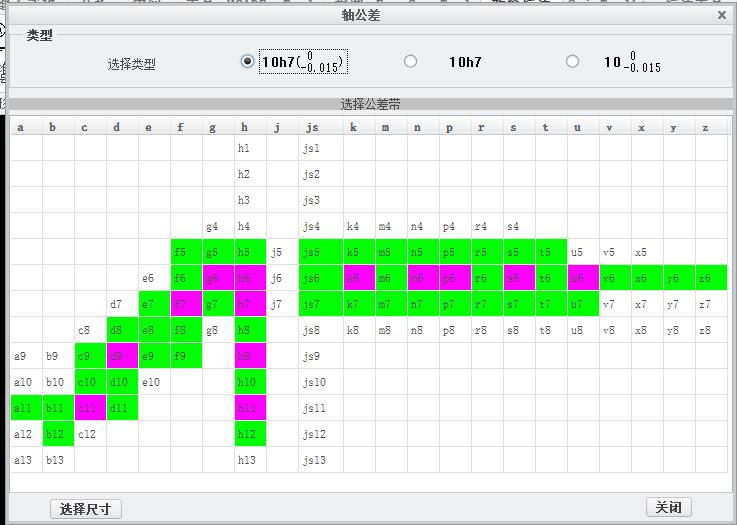Choose tolerance zone u6
This screenshot has width=737, height=525.
tap(583, 278)
